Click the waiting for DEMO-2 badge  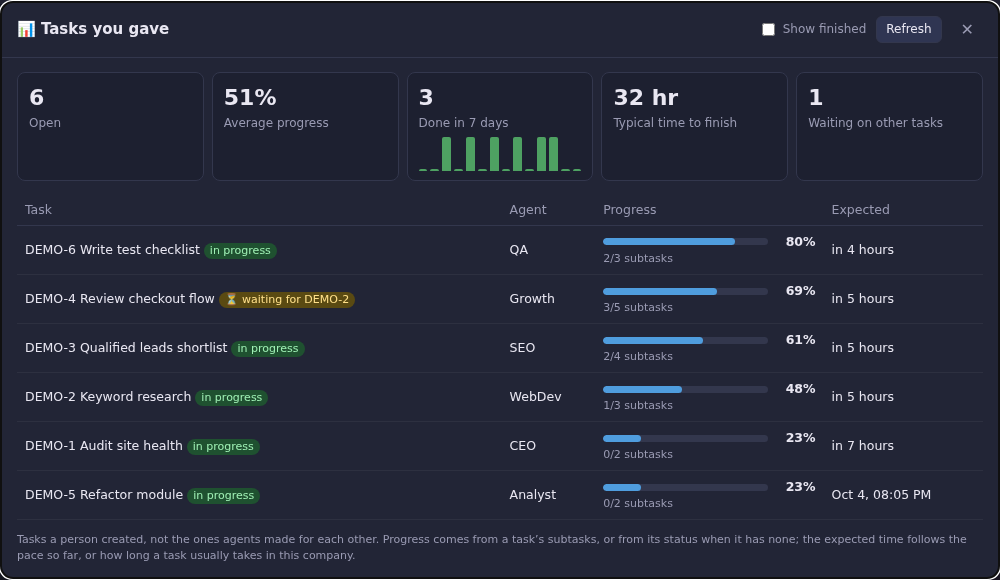click(x=287, y=299)
